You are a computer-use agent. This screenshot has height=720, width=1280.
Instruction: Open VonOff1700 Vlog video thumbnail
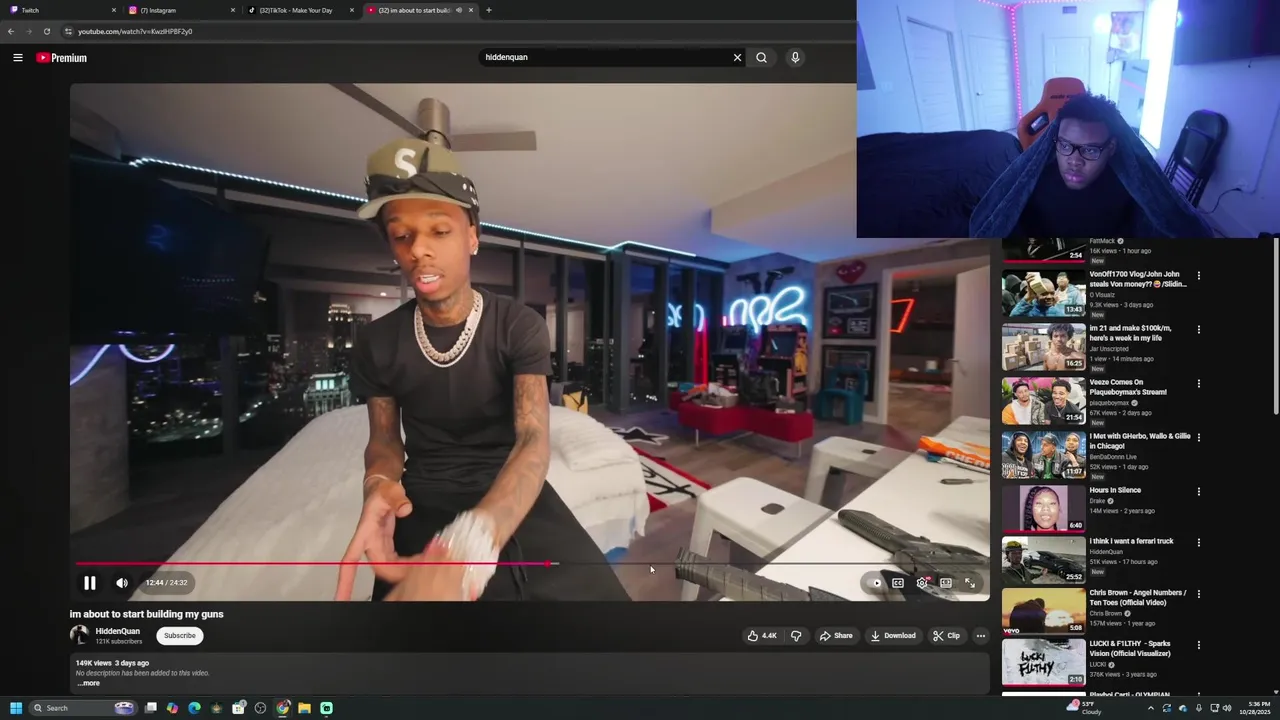[1043, 293]
